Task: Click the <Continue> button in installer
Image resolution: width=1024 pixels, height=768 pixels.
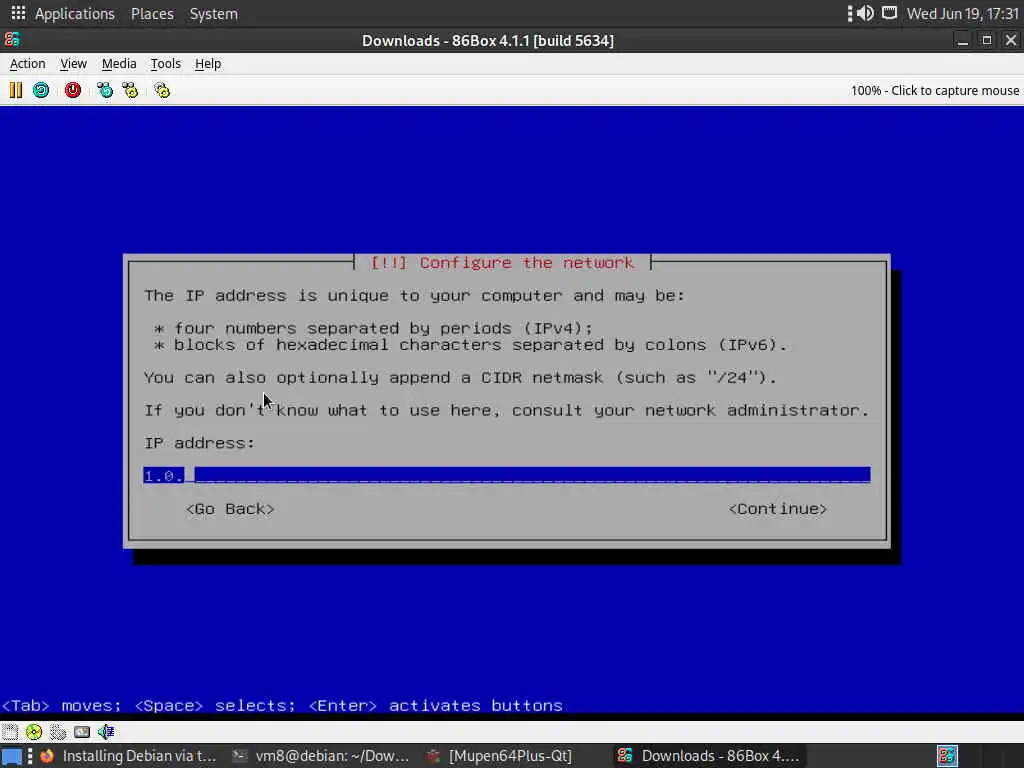Action: click(x=778, y=509)
